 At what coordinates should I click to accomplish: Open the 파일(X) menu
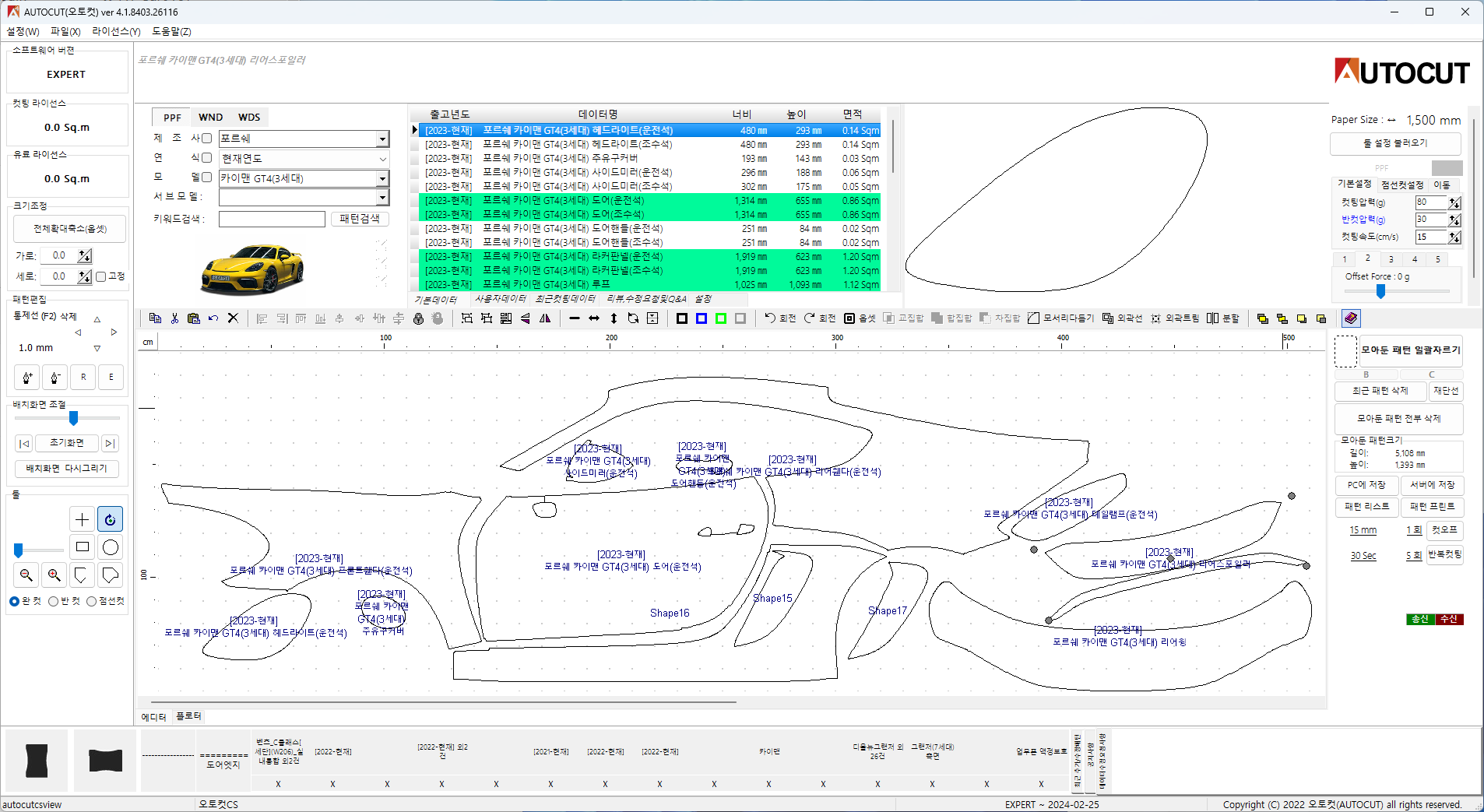(x=65, y=31)
